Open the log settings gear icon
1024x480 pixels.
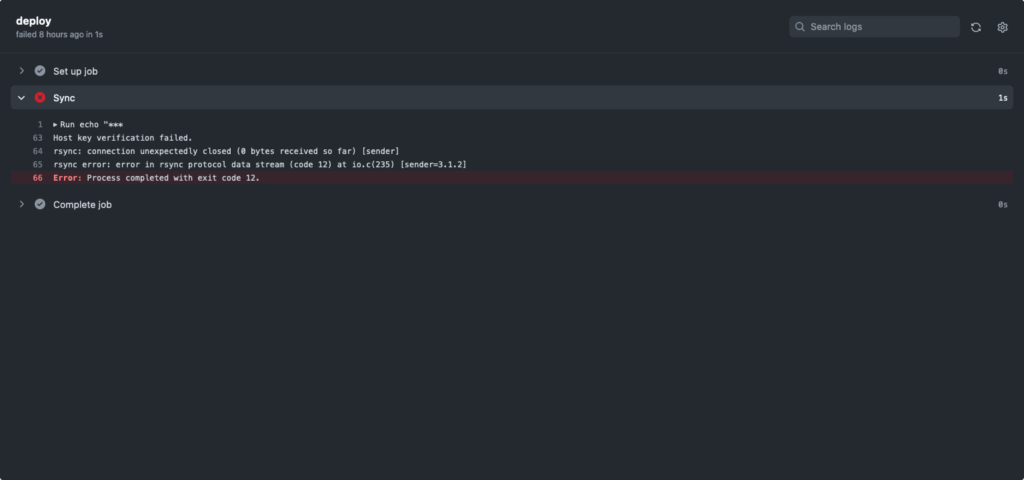[x=1002, y=27]
